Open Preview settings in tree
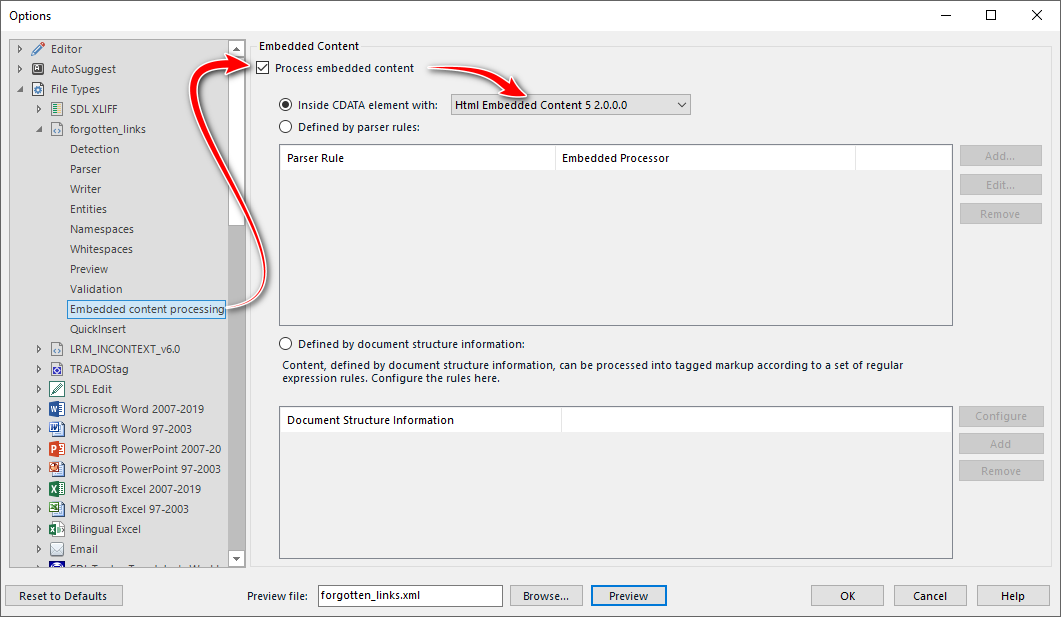The image size is (1061, 617). tap(89, 269)
